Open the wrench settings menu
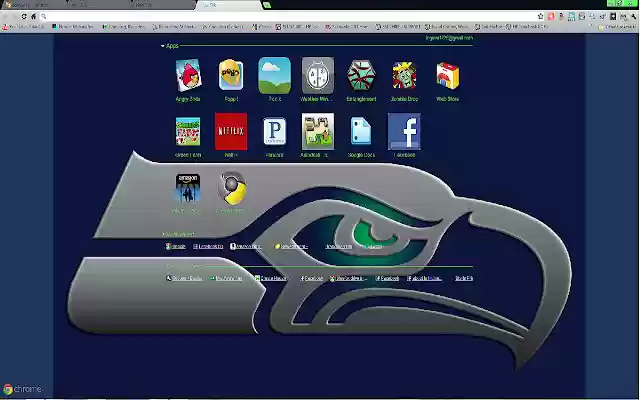This screenshot has height=400, width=640. (634, 16)
